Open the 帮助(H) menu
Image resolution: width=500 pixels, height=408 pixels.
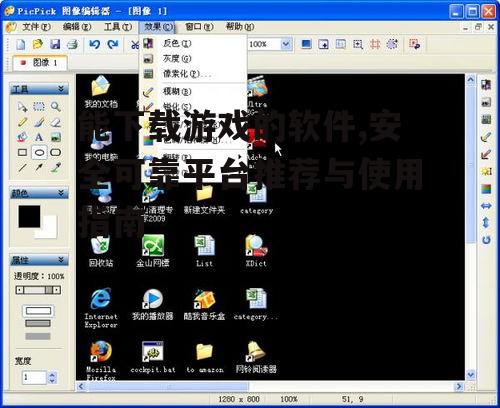tap(240, 27)
